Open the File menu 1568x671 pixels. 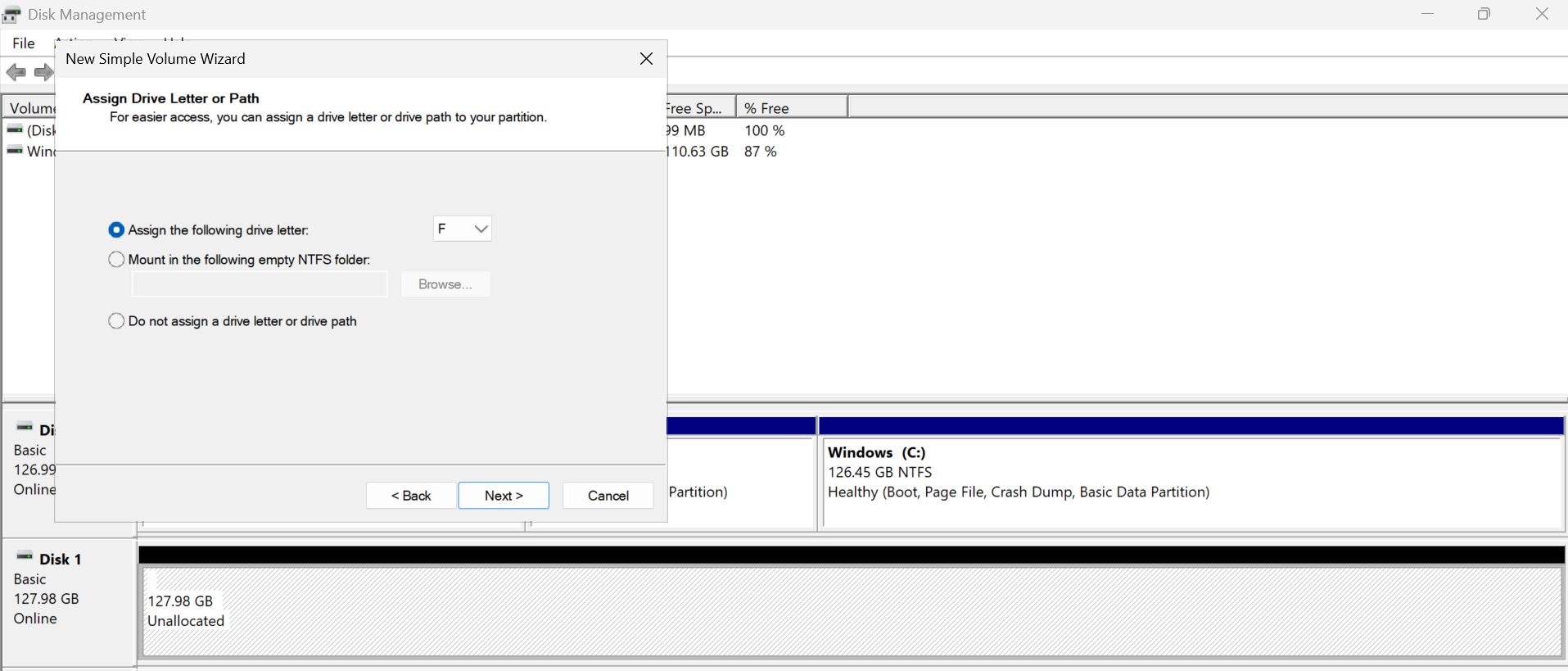[x=23, y=43]
